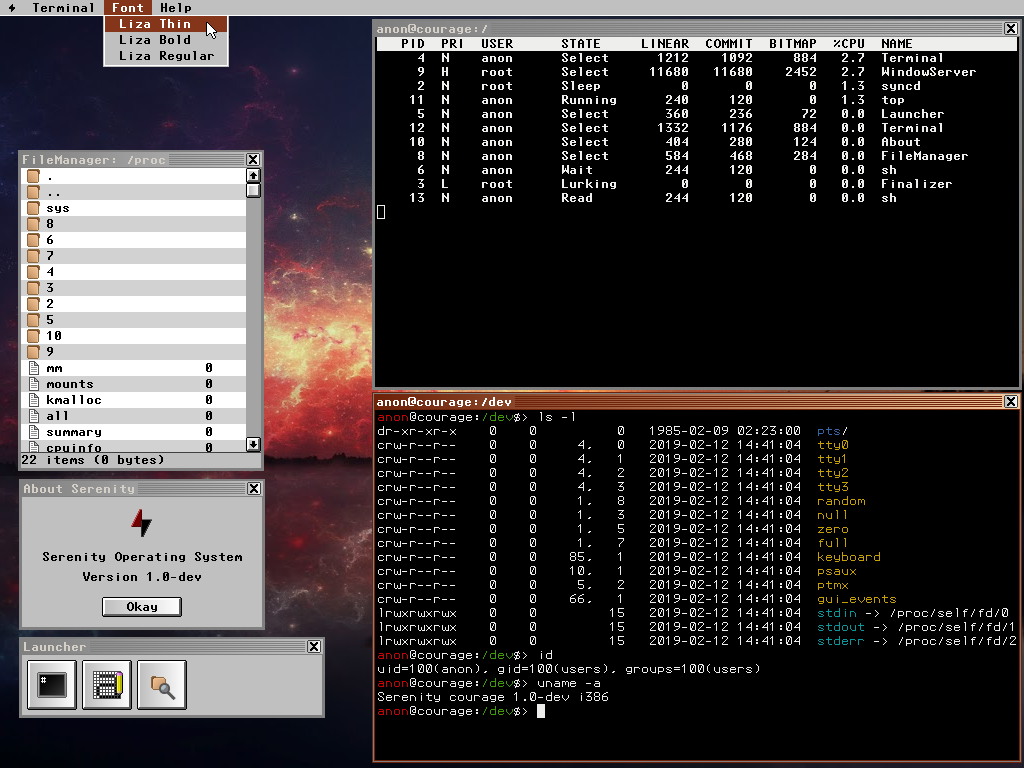This screenshot has width=1024, height=768.
Task: Click the system menu icon in menu bar
Action: [12, 8]
